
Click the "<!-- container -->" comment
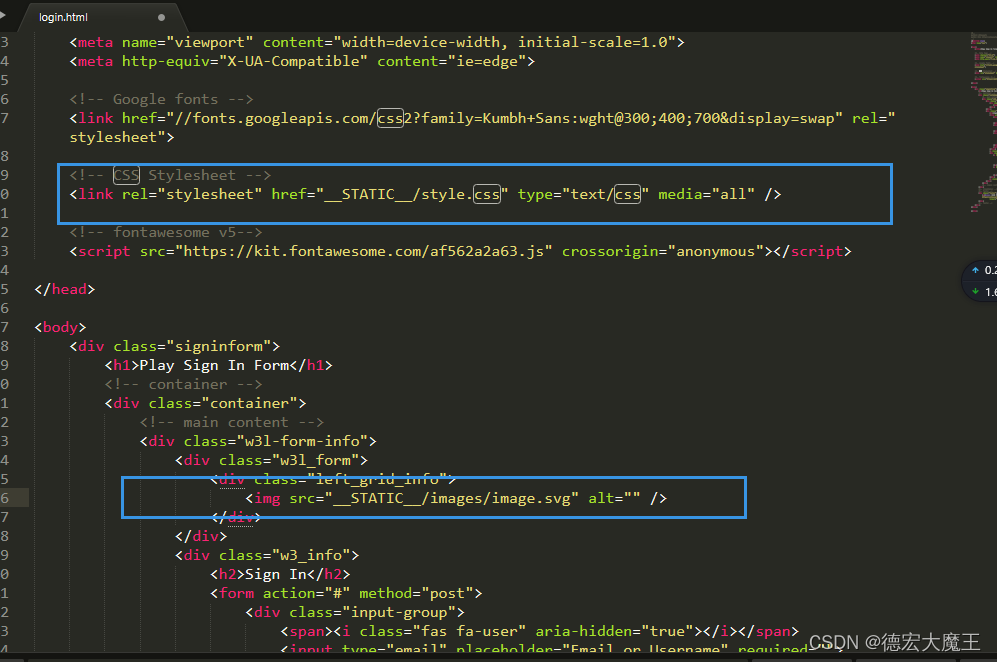[183, 385]
